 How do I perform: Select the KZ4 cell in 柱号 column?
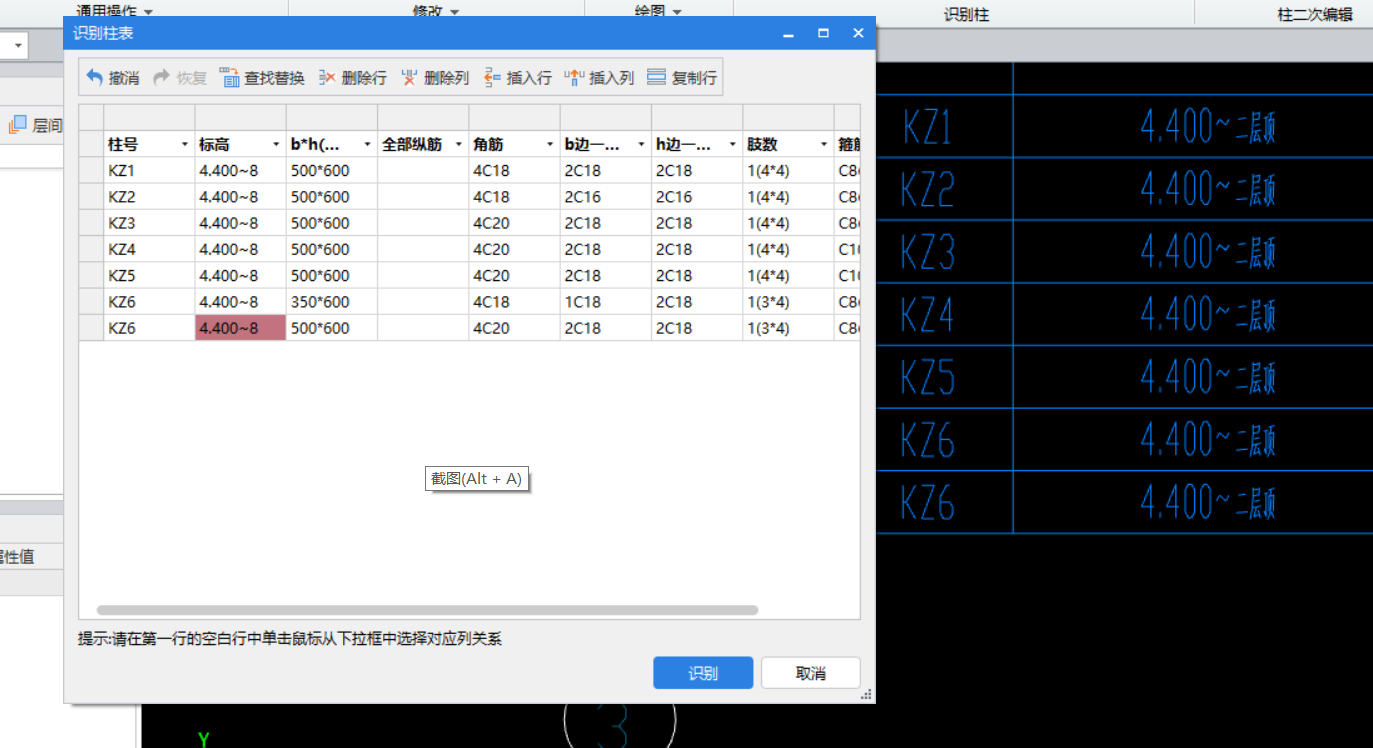point(149,249)
